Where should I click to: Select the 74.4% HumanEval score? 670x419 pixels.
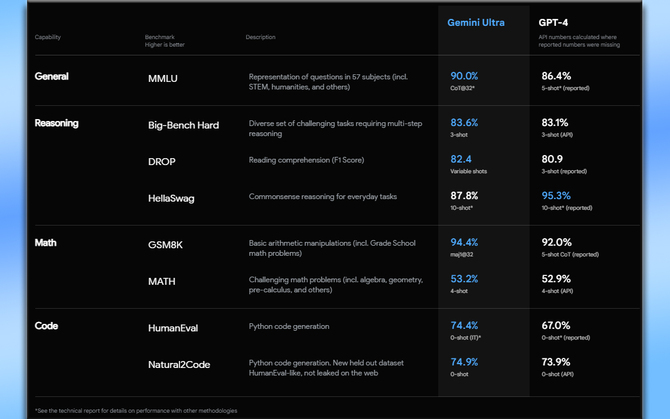pyautogui.click(x=464, y=325)
